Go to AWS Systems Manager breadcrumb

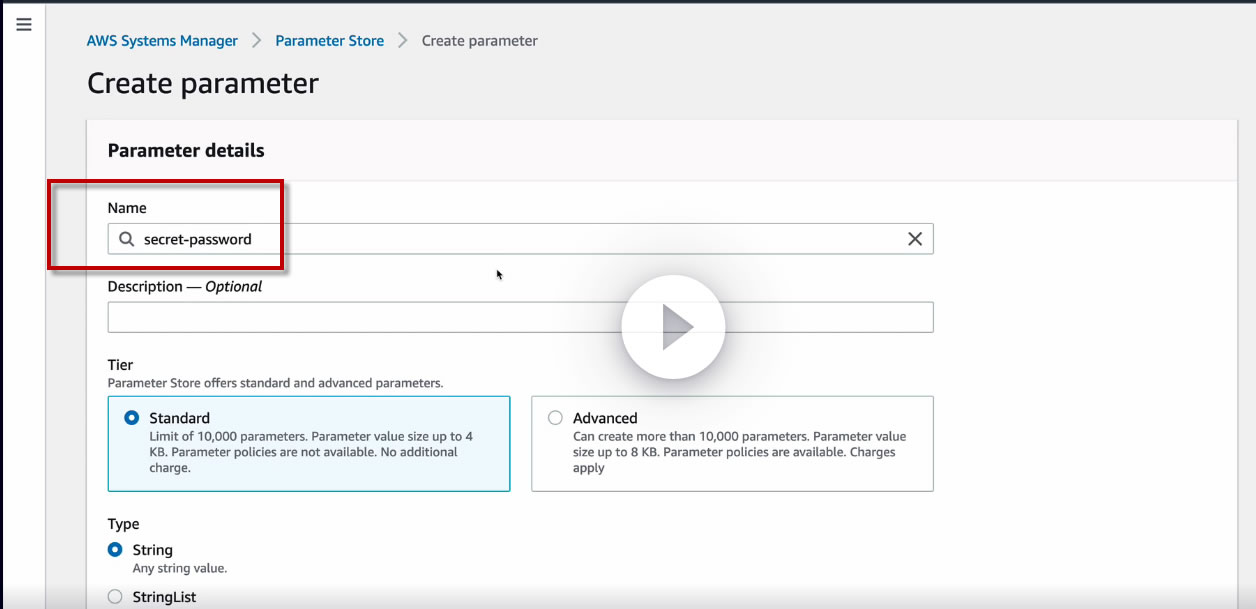162,41
